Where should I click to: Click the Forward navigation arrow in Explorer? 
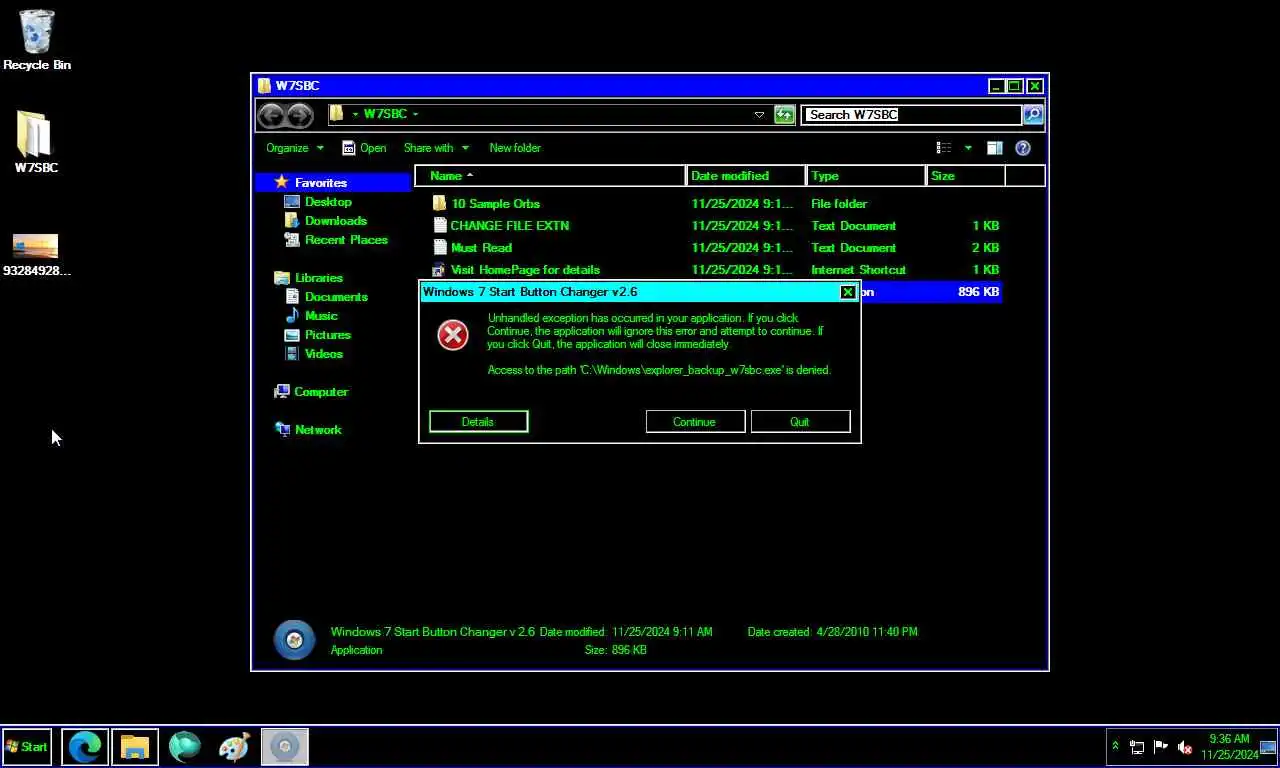[x=299, y=115]
